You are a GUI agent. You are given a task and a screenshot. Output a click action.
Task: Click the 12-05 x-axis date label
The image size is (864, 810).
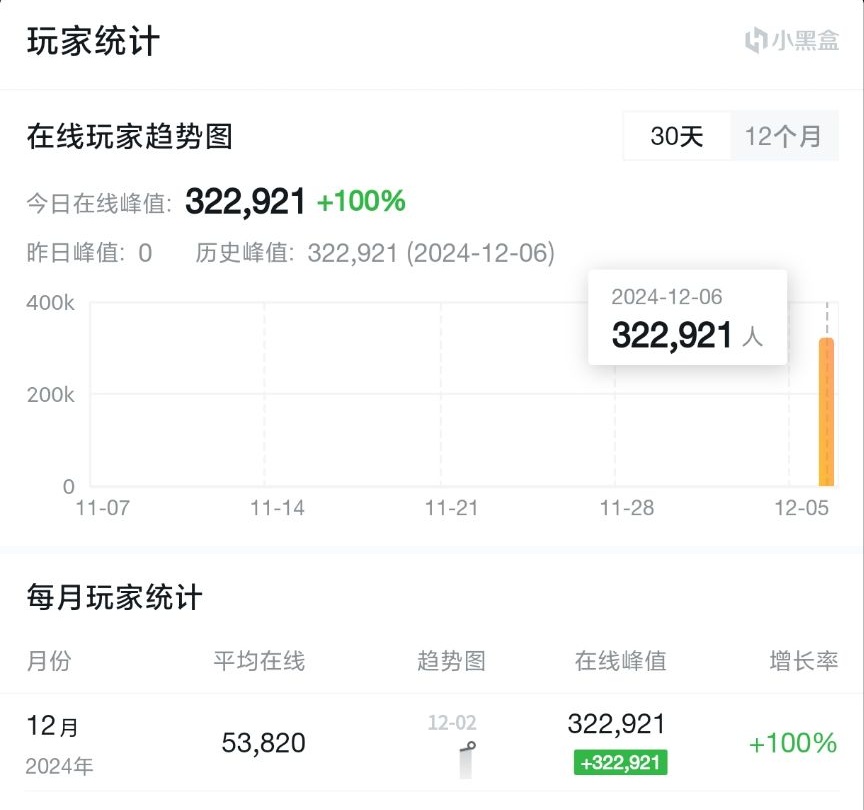click(x=802, y=508)
